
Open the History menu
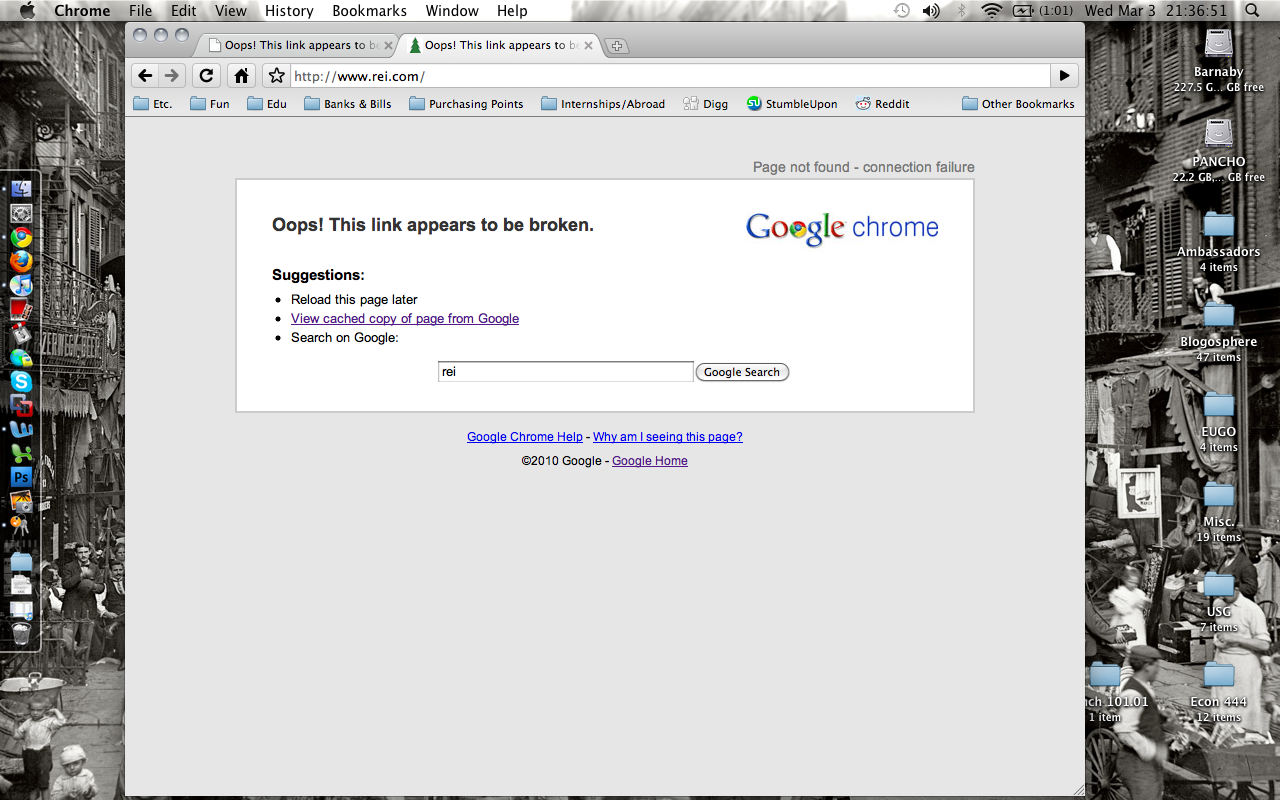pos(289,11)
